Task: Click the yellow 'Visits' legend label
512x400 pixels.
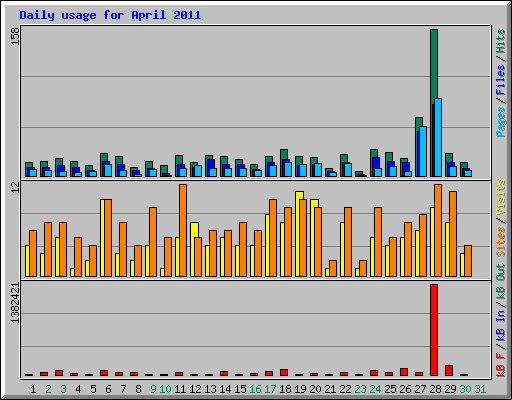Action: point(501,198)
